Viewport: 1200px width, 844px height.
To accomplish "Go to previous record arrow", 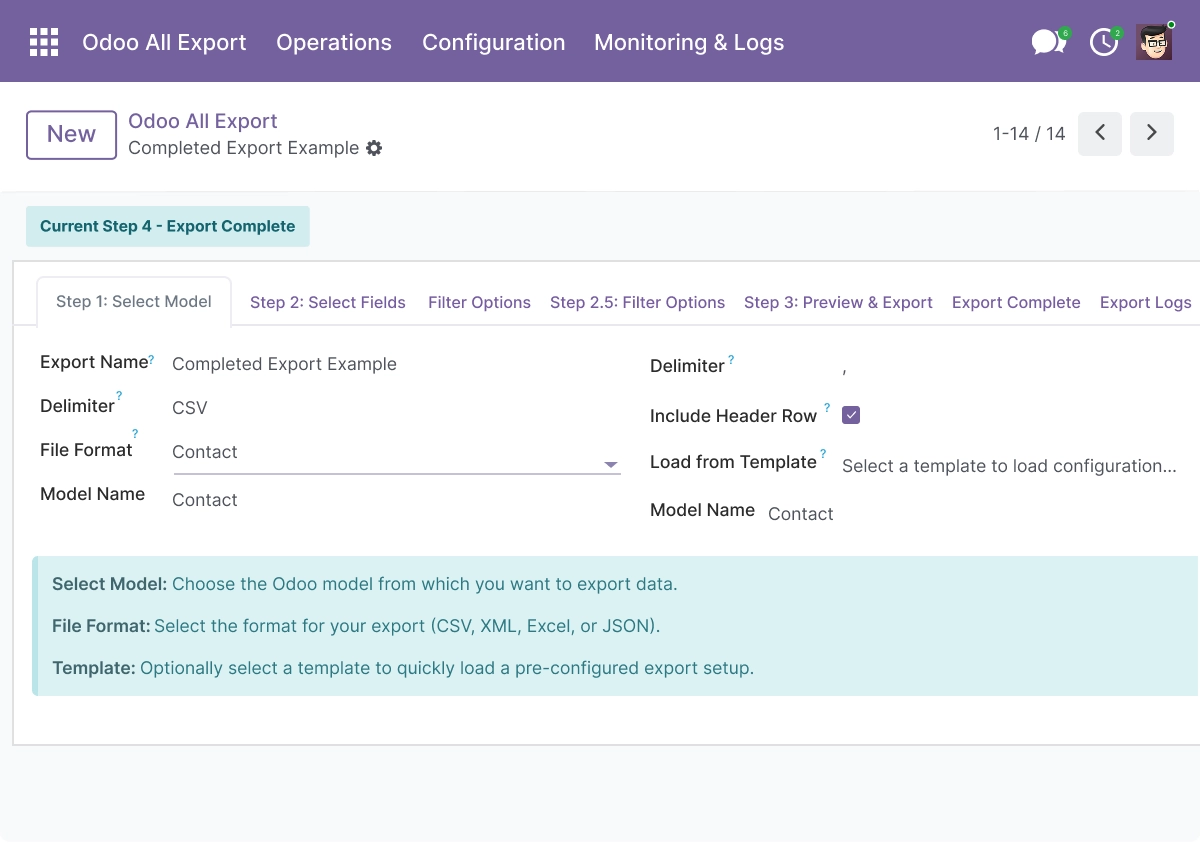I will tap(1100, 133).
